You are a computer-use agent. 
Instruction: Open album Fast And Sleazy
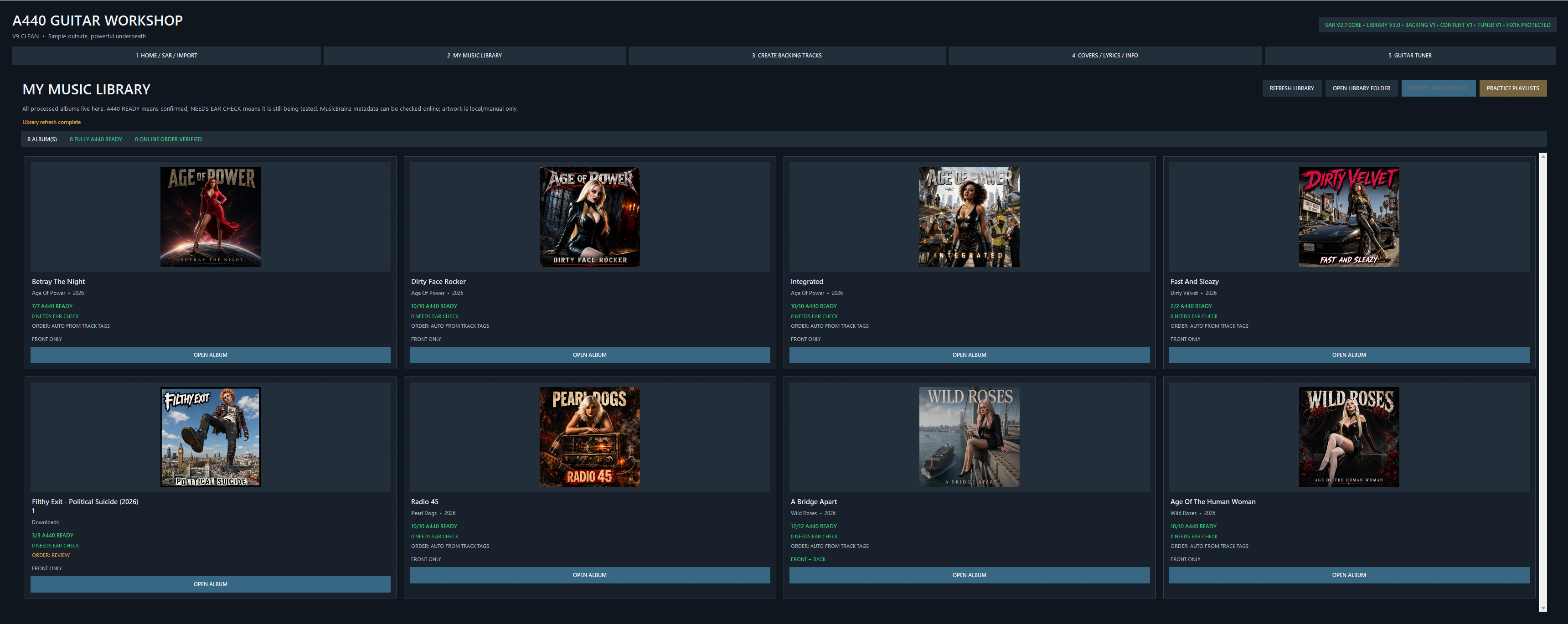[x=1349, y=355]
